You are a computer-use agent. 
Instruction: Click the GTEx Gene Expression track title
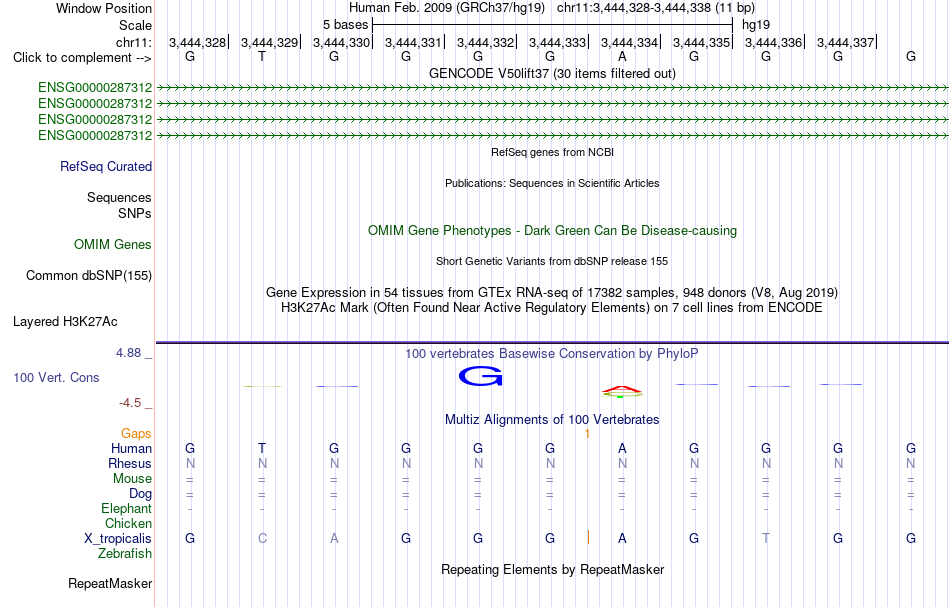552,293
